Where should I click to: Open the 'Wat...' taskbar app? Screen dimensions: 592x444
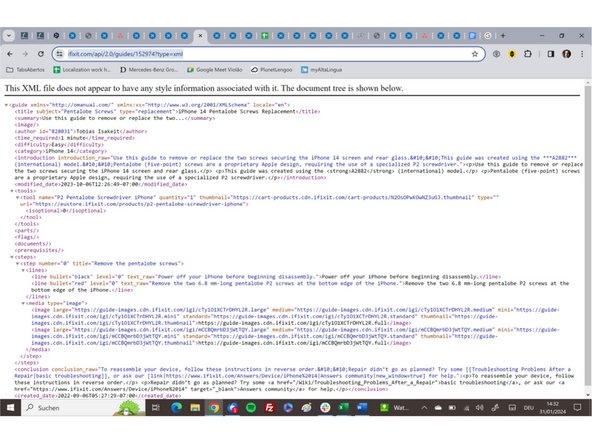point(394,408)
